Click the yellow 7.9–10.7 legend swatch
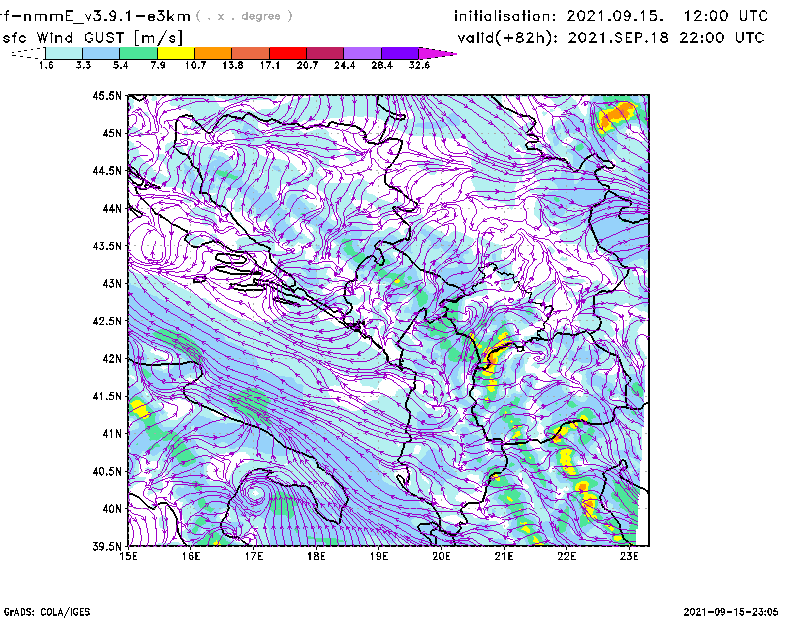The image size is (800, 618). pos(176,53)
